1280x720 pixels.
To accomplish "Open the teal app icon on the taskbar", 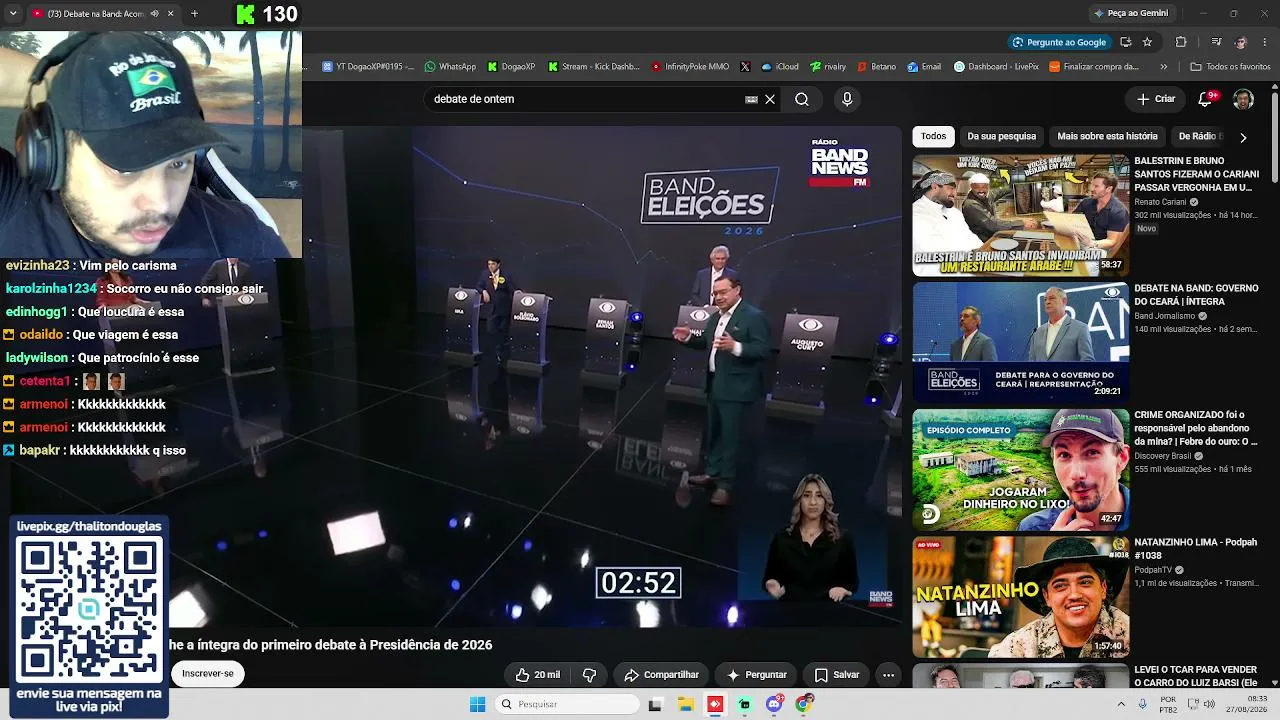I will pyautogui.click(x=744, y=704).
